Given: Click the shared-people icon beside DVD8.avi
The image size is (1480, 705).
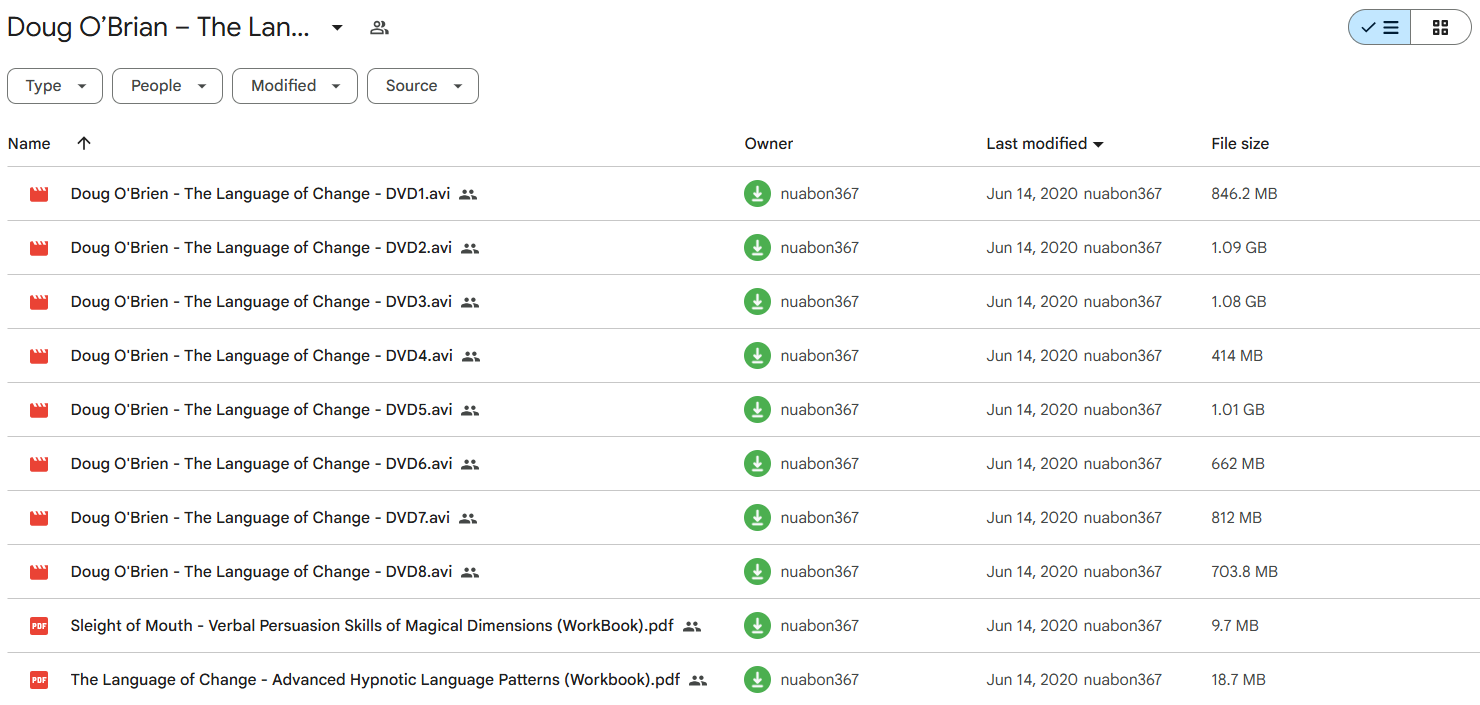Looking at the screenshot, I should (470, 573).
